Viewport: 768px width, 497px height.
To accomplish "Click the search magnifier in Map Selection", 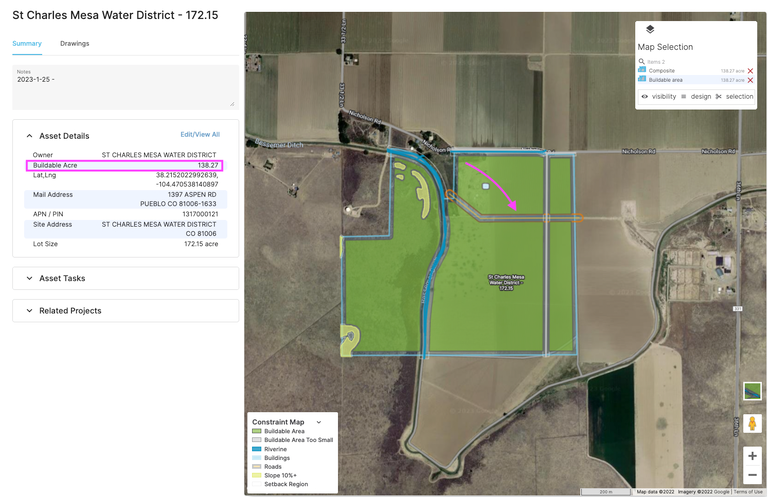I will (x=641, y=62).
